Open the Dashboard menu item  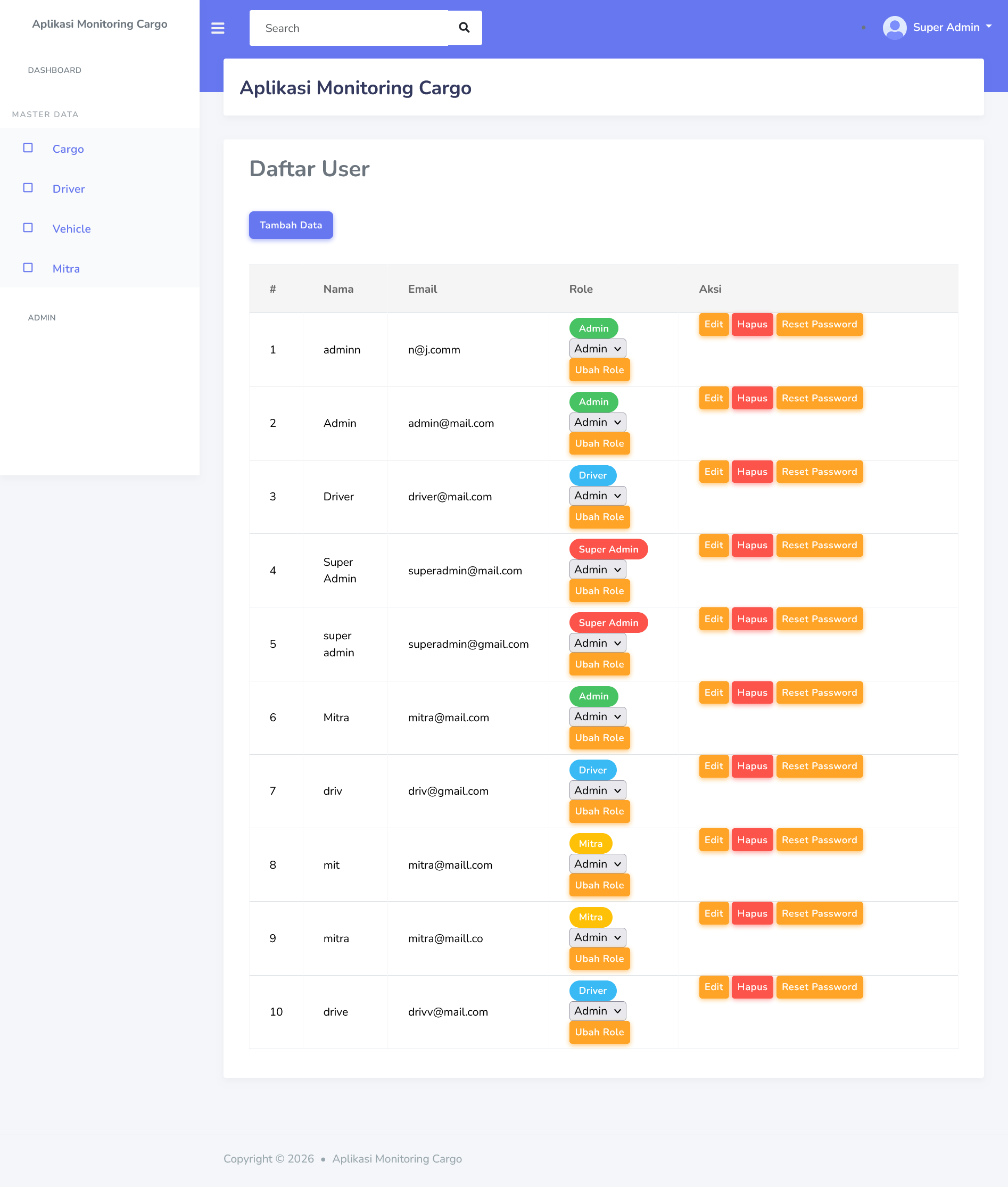(x=55, y=70)
